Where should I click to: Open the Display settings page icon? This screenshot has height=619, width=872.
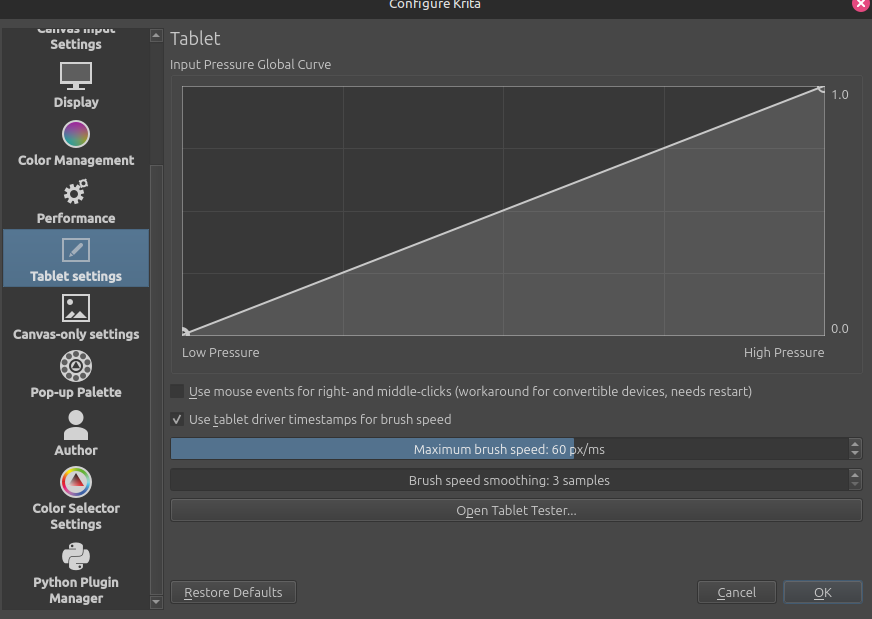tap(76, 75)
